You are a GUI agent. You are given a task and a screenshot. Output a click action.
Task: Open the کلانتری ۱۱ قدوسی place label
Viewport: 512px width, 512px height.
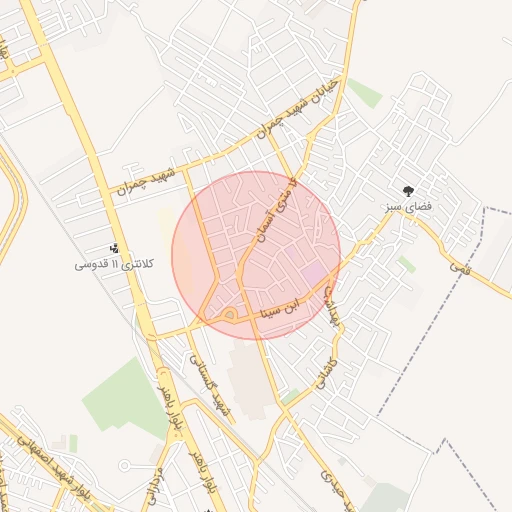click(x=114, y=265)
